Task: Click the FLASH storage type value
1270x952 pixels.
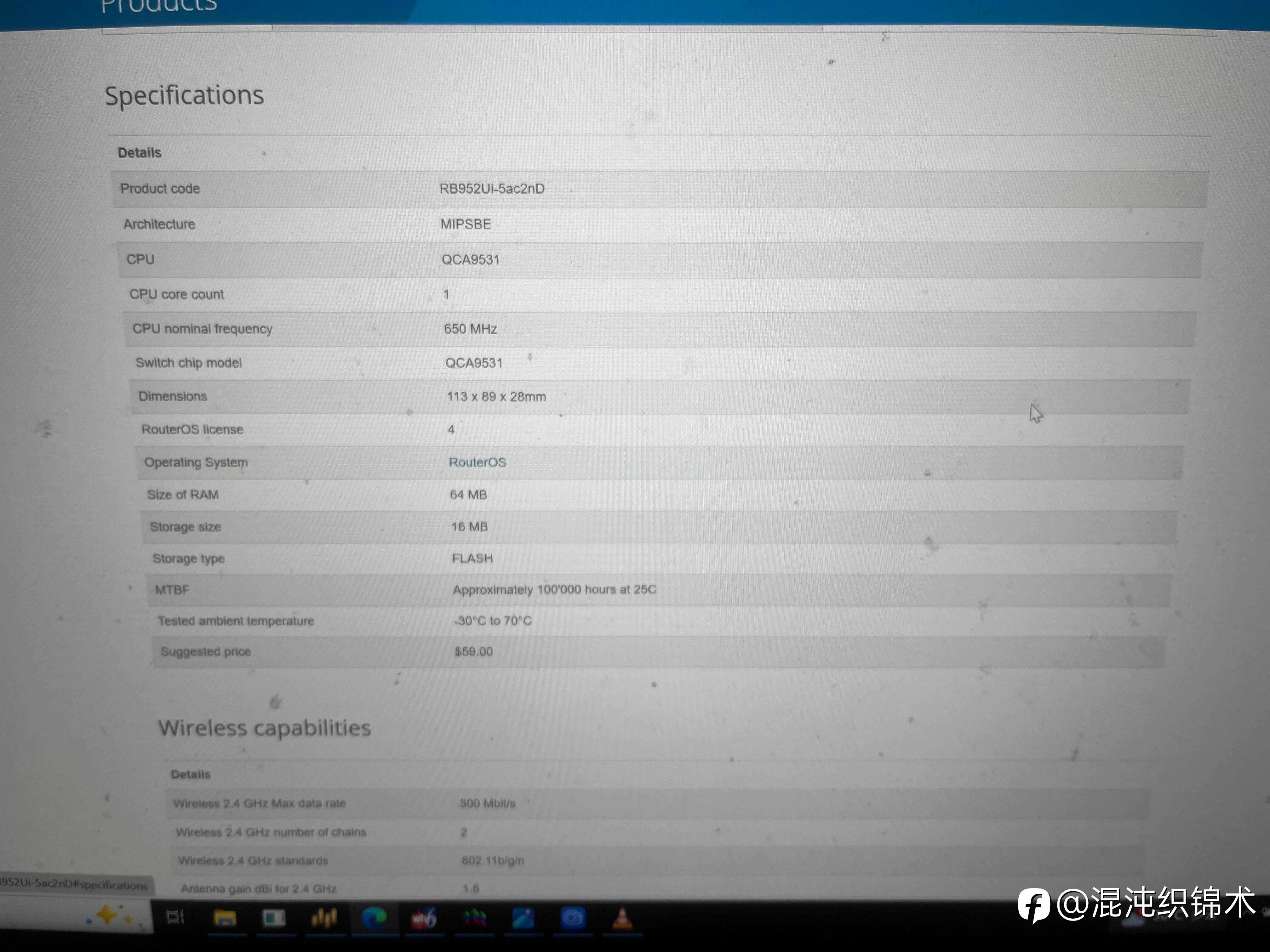Action: [472, 558]
